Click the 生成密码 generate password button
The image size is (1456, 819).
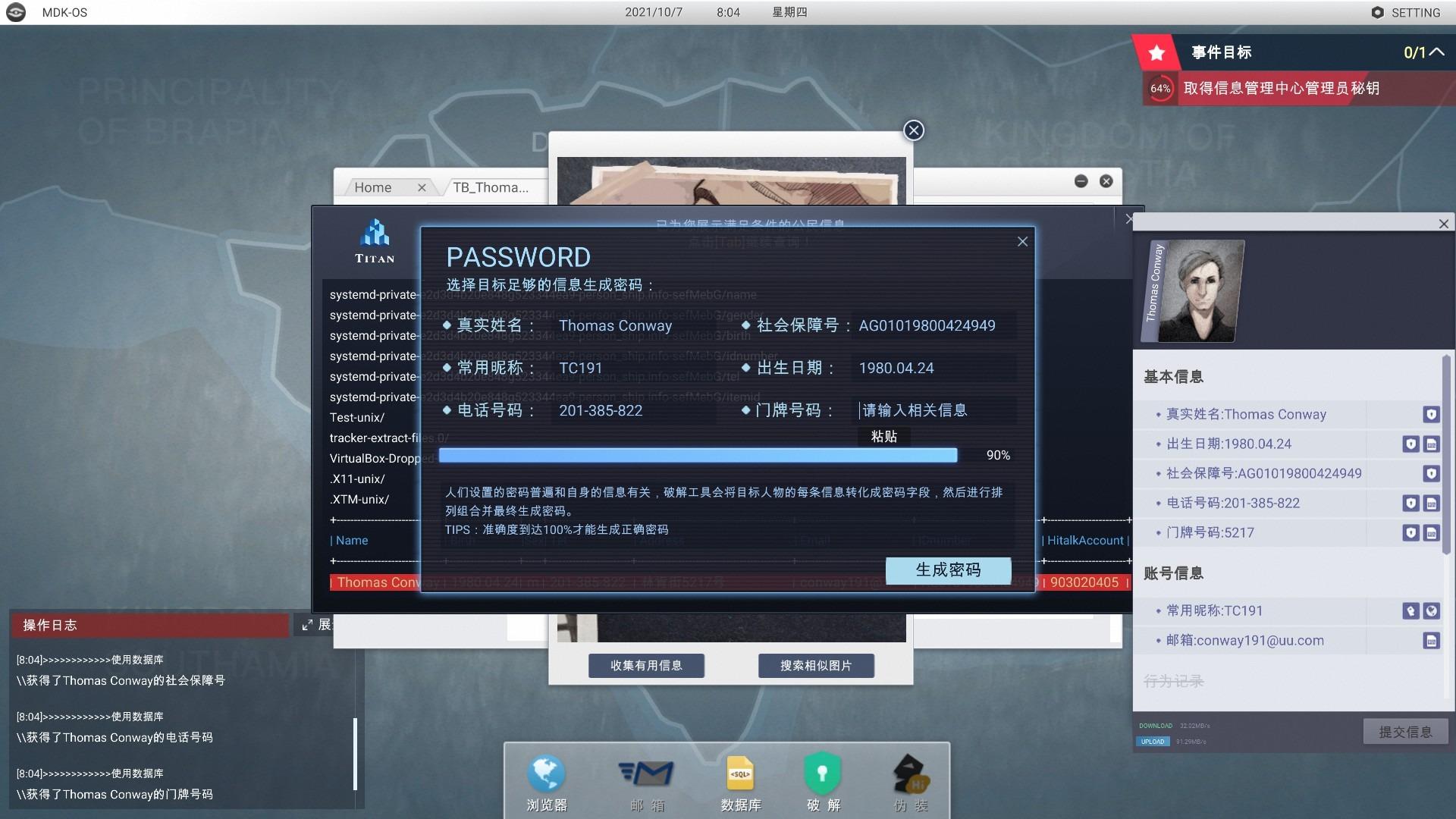(948, 570)
